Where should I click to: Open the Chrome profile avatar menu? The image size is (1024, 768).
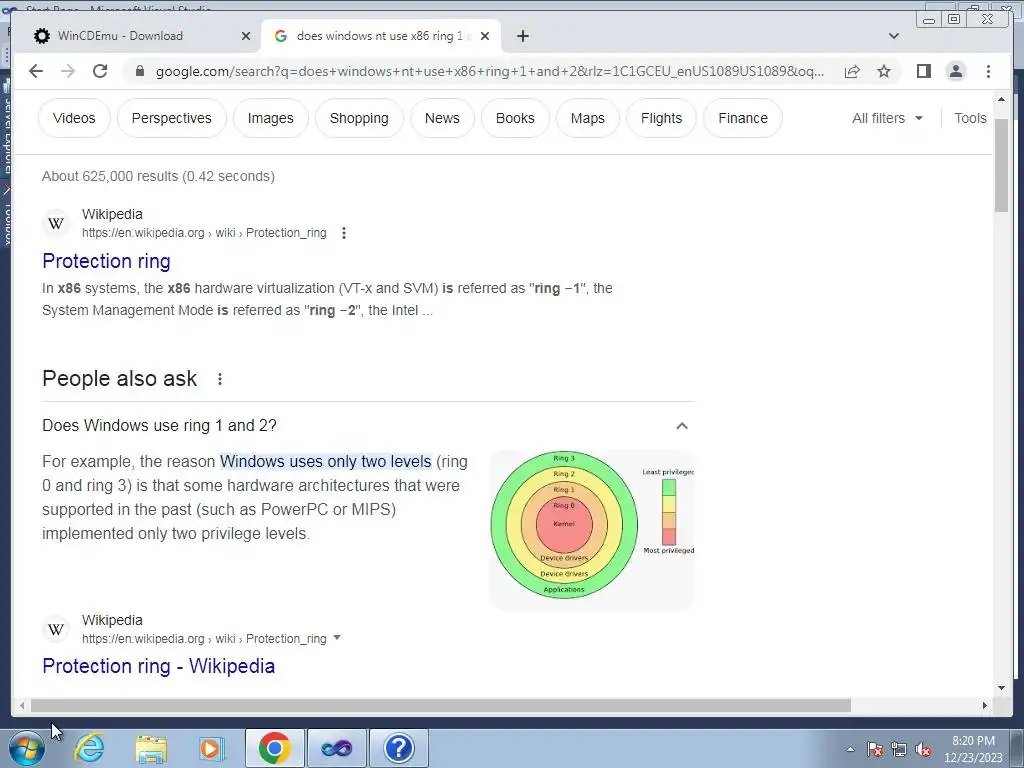pyautogui.click(x=955, y=71)
